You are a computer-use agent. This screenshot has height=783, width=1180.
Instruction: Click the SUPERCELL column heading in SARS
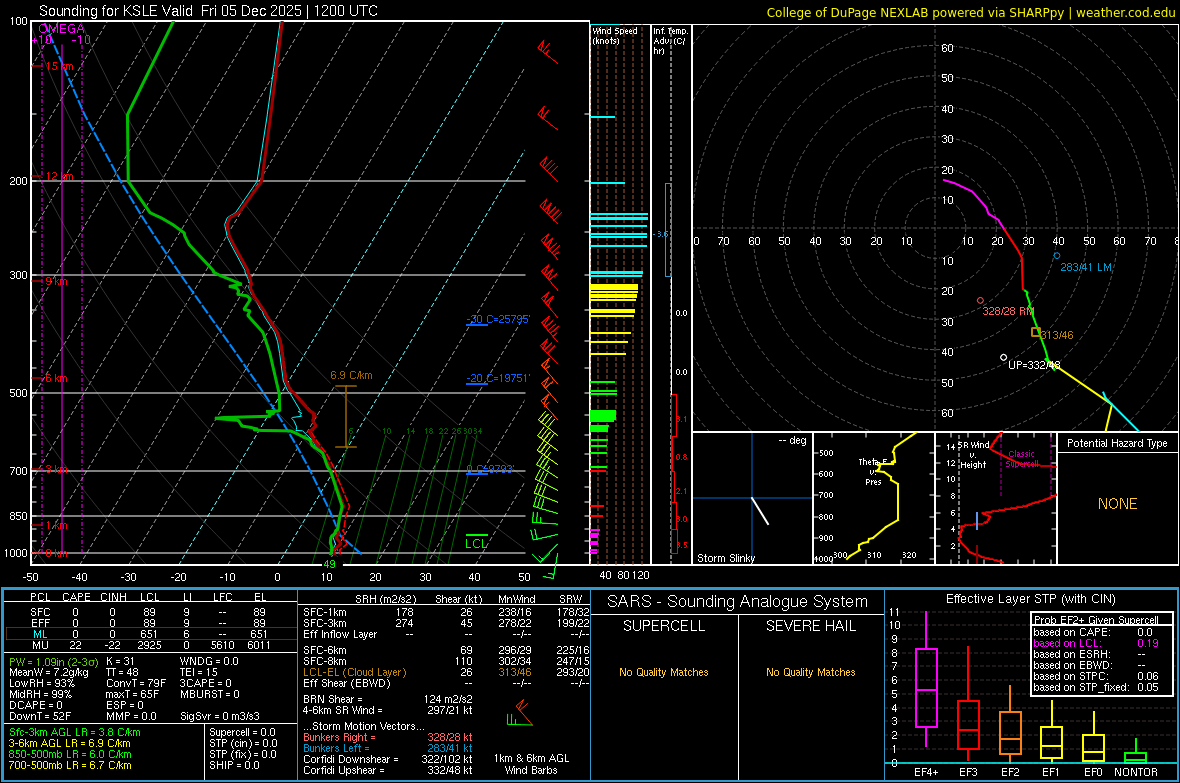[664, 626]
